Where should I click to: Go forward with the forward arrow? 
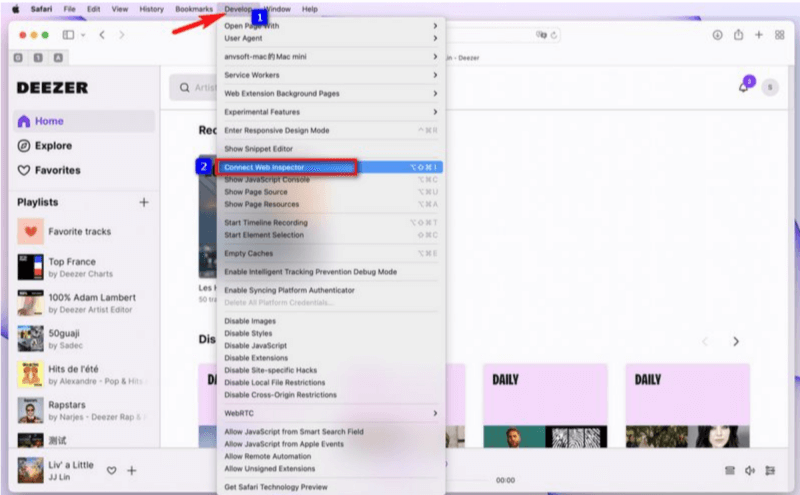click(121, 35)
